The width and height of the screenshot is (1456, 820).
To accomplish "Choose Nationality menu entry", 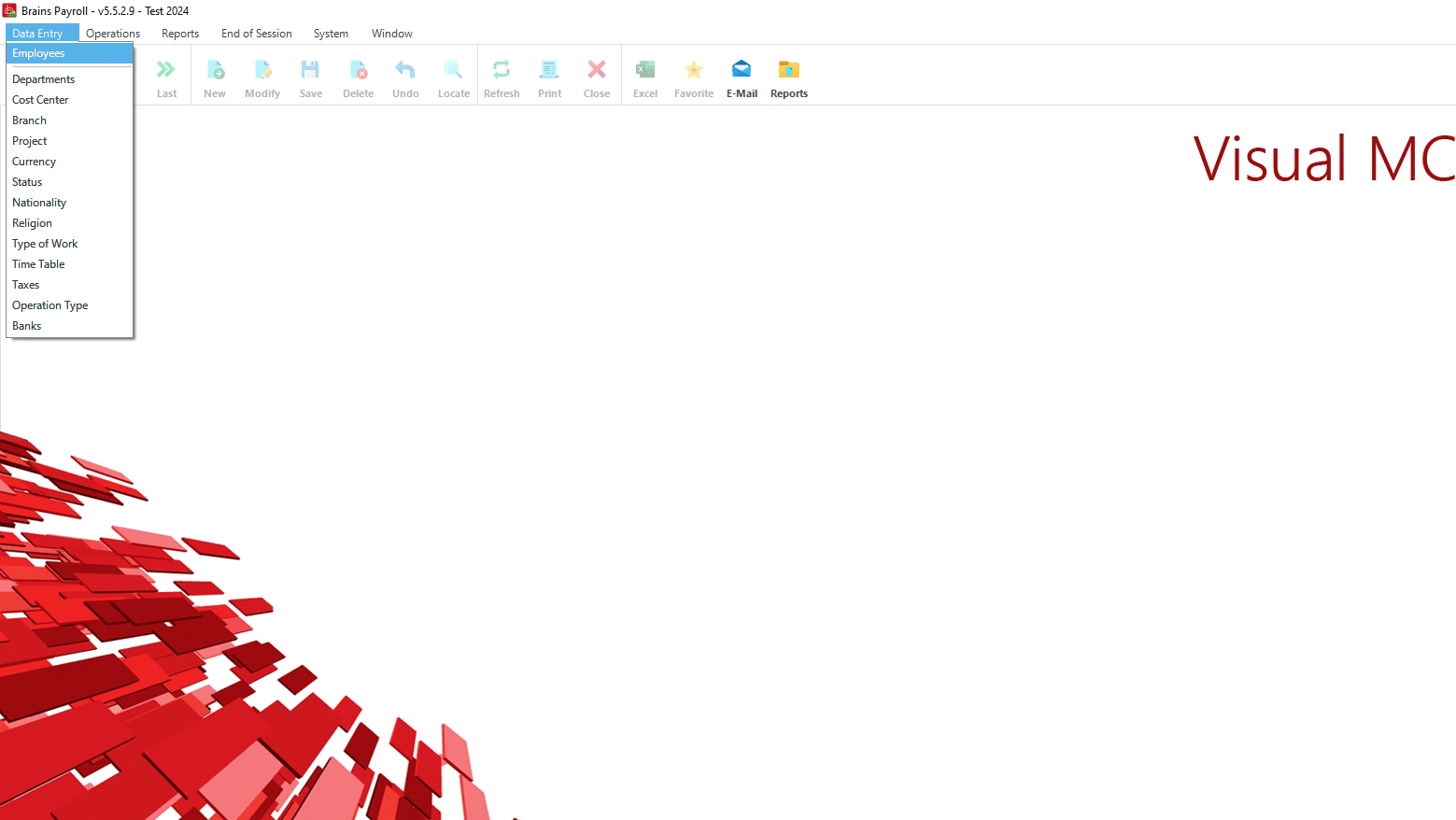I will [69, 203].
